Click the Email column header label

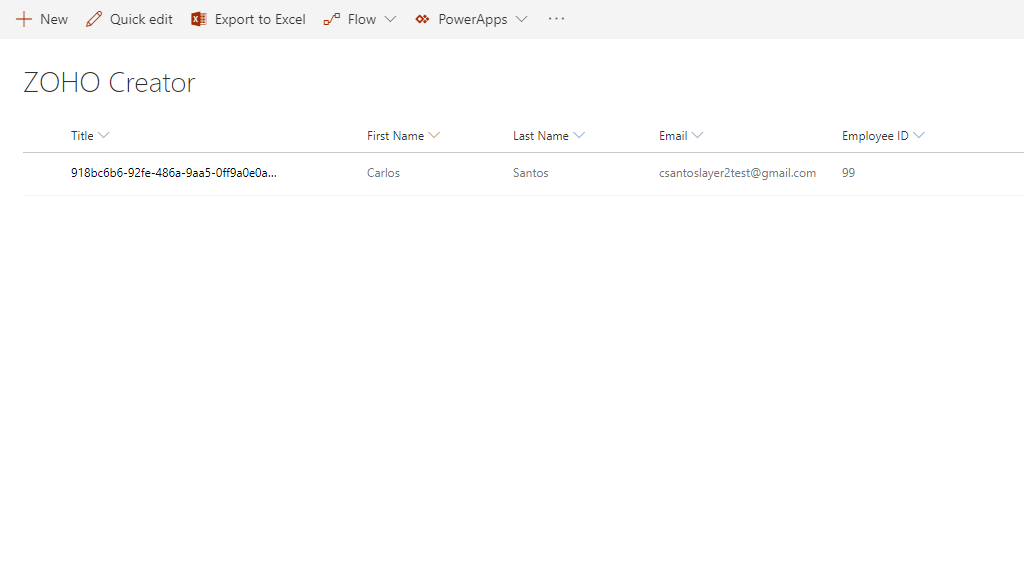673,136
